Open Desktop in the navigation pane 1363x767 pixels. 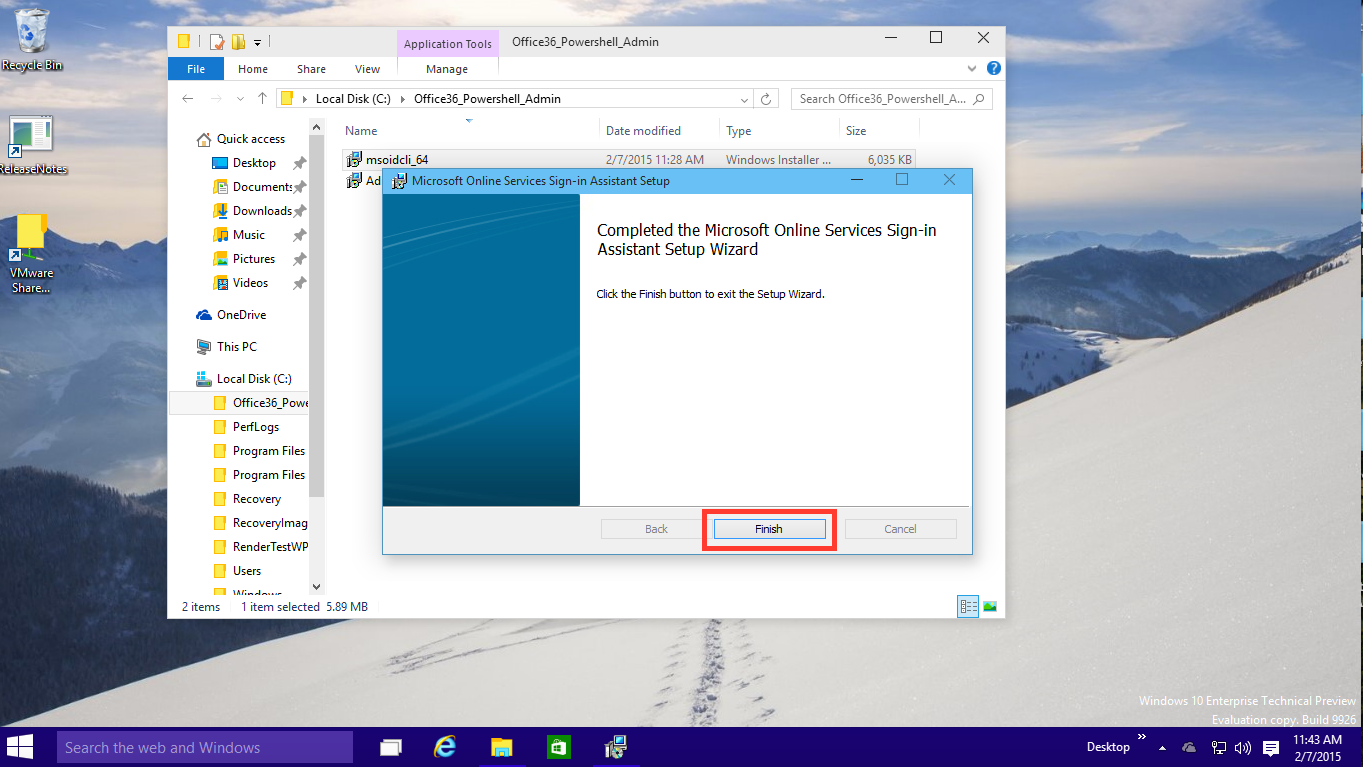coord(254,163)
